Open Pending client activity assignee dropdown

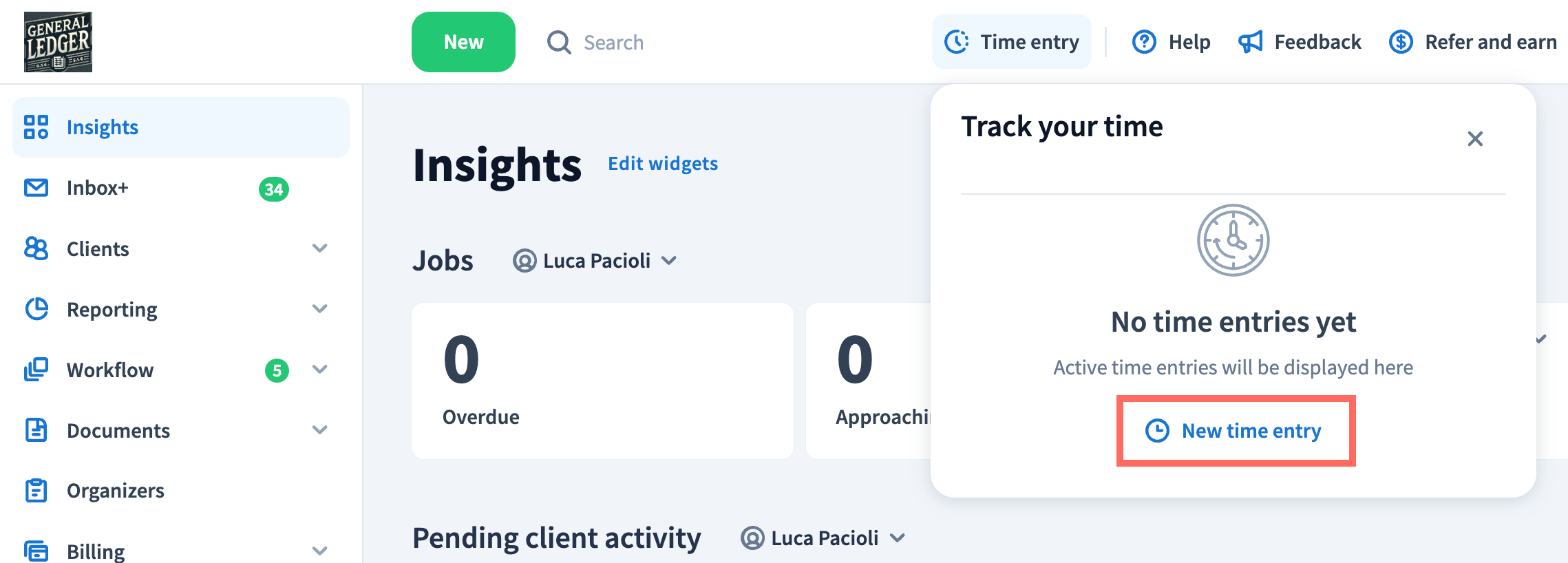coord(823,538)
